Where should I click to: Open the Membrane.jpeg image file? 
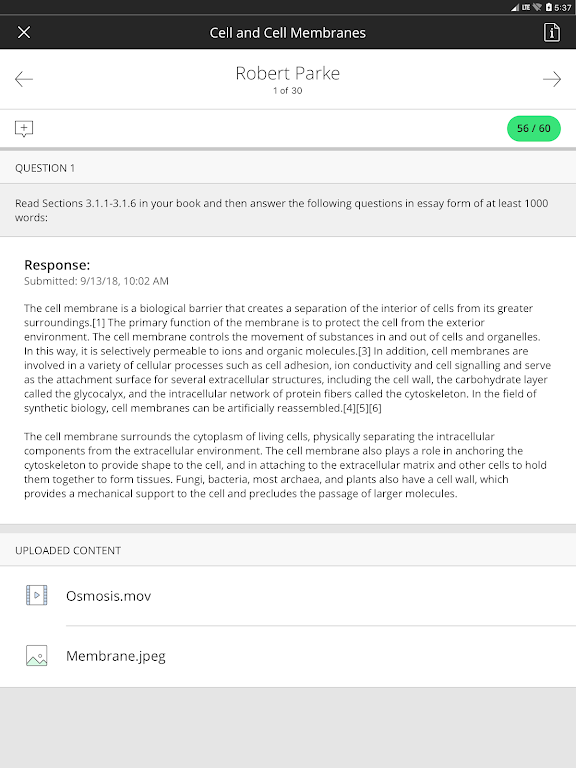point(288,656)
